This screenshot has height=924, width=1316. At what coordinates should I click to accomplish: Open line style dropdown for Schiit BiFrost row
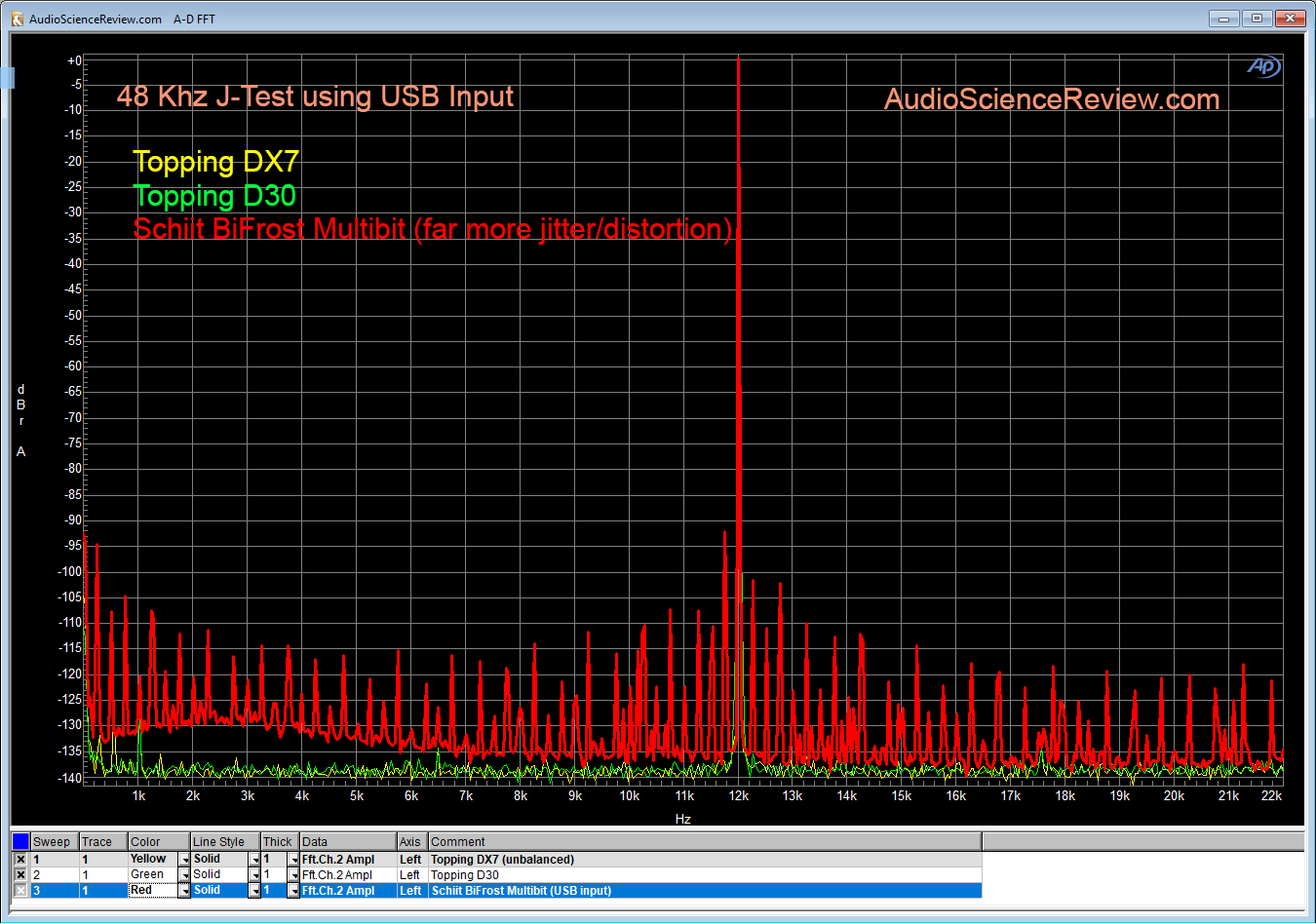tap(254, 891)
